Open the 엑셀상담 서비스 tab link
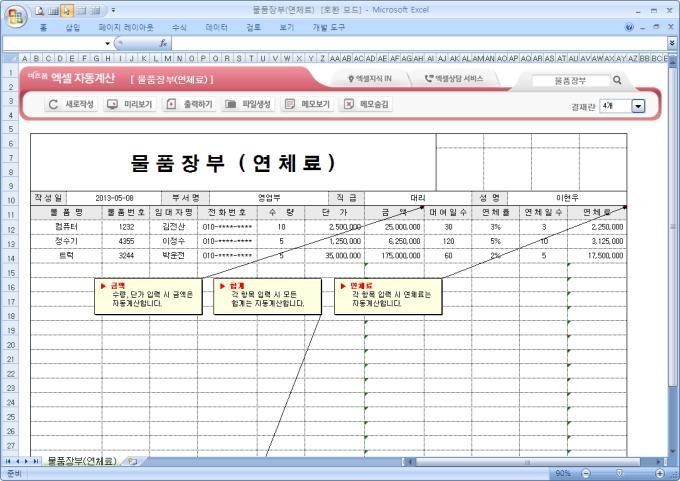This screenshot has height=481, width=680. 454,79
